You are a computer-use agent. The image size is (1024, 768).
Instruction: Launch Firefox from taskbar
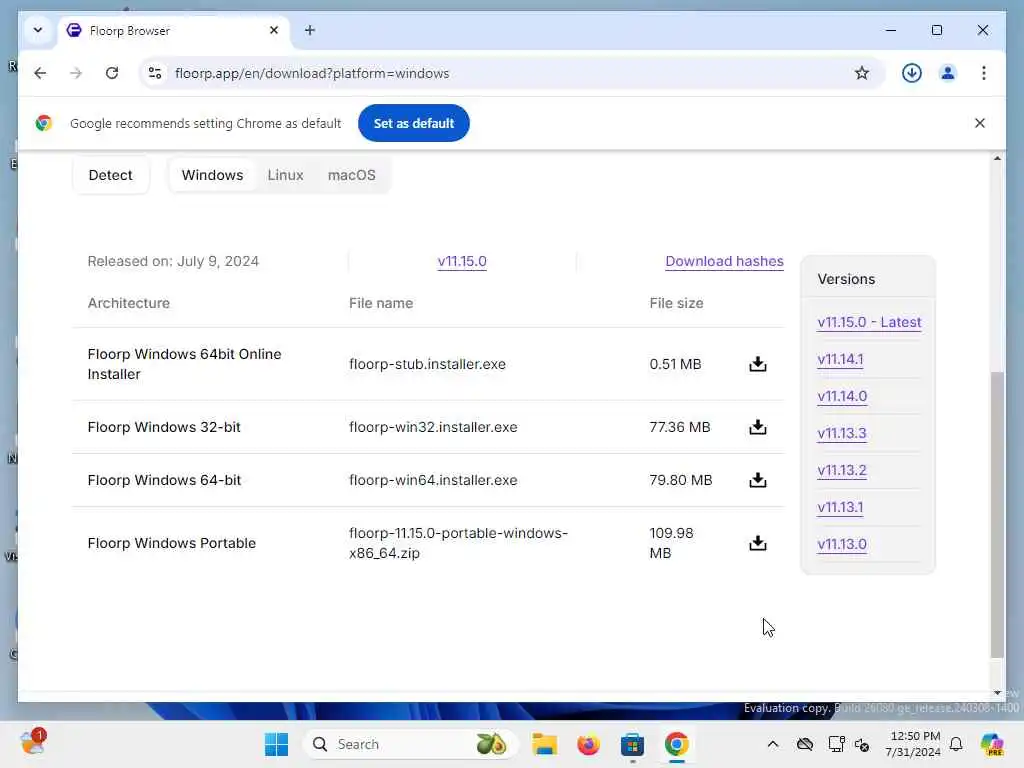tap(588, 744)
